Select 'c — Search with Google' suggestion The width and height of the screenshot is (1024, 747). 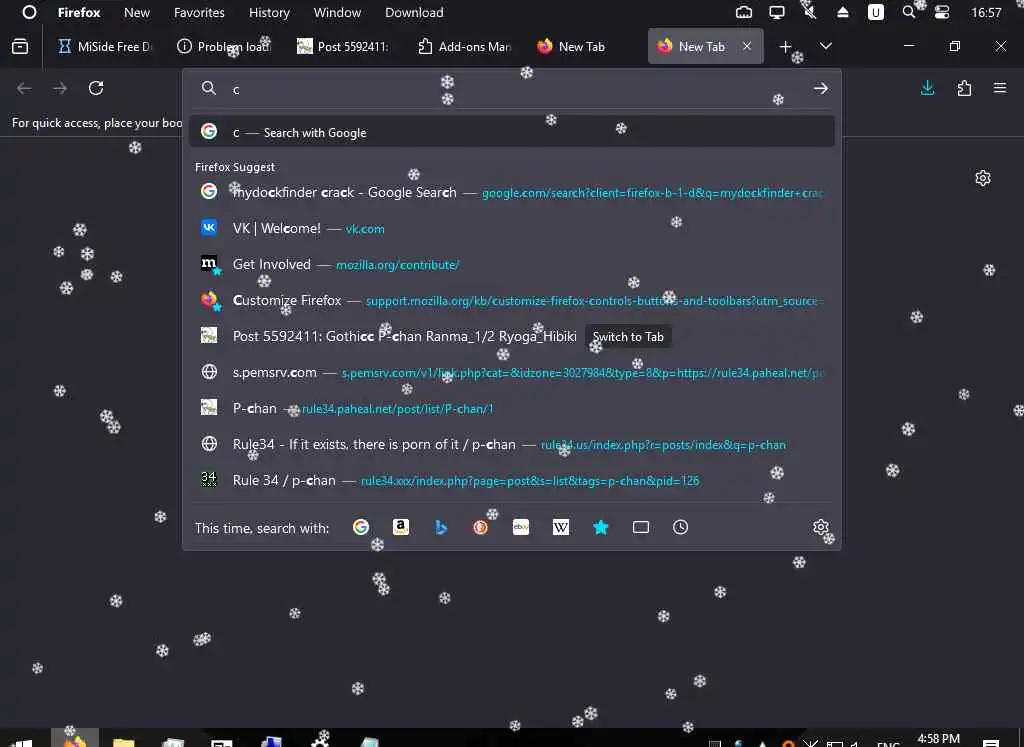click(x=512, y=132)
